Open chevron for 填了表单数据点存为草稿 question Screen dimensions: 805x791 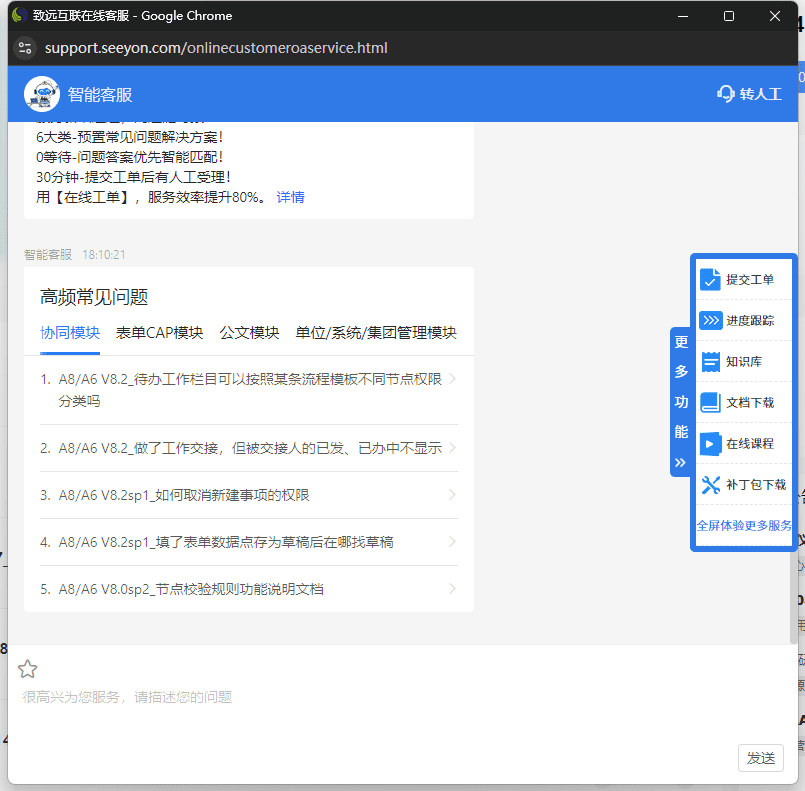pos(452,542)
